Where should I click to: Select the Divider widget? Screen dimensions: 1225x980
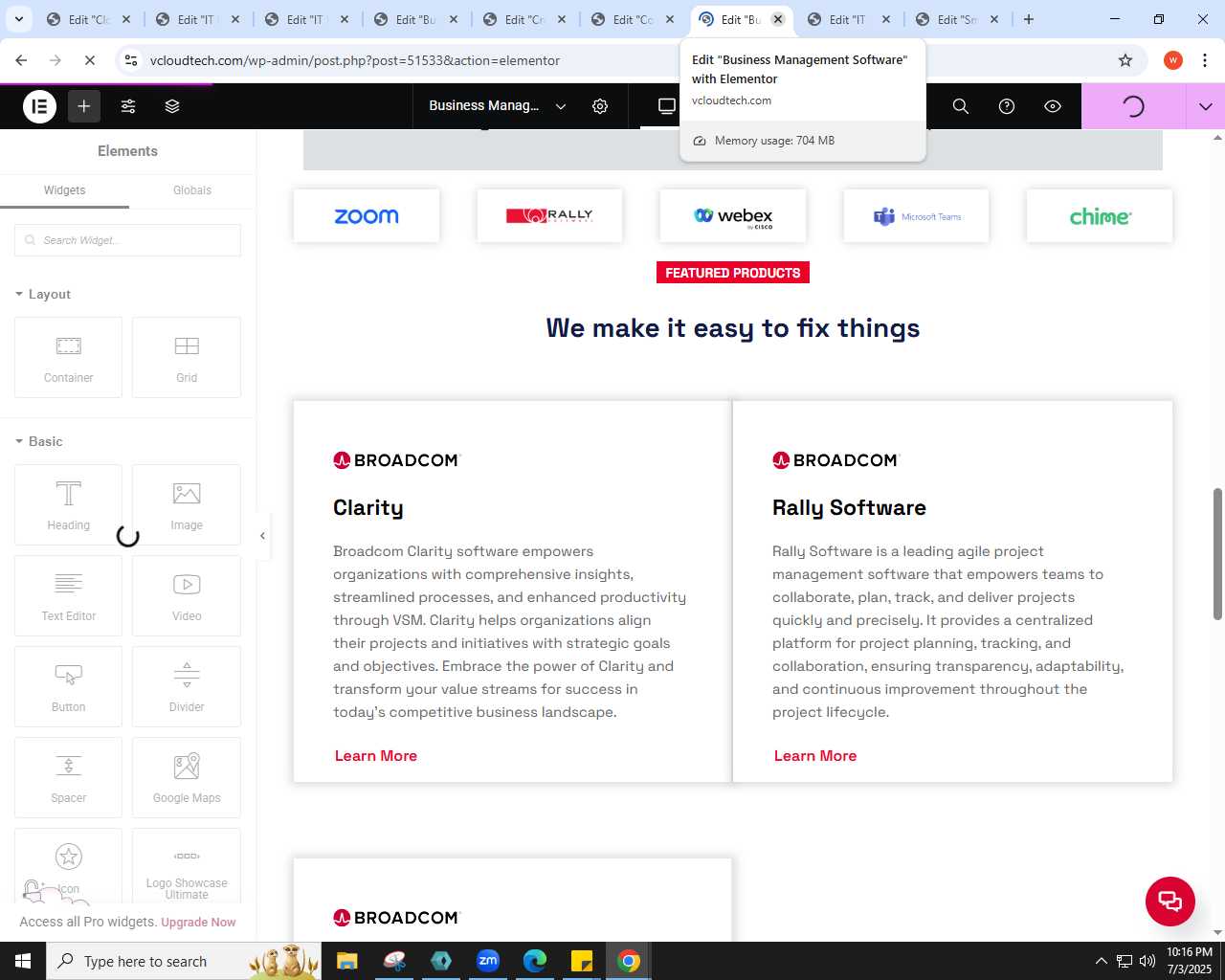point(187,686)
